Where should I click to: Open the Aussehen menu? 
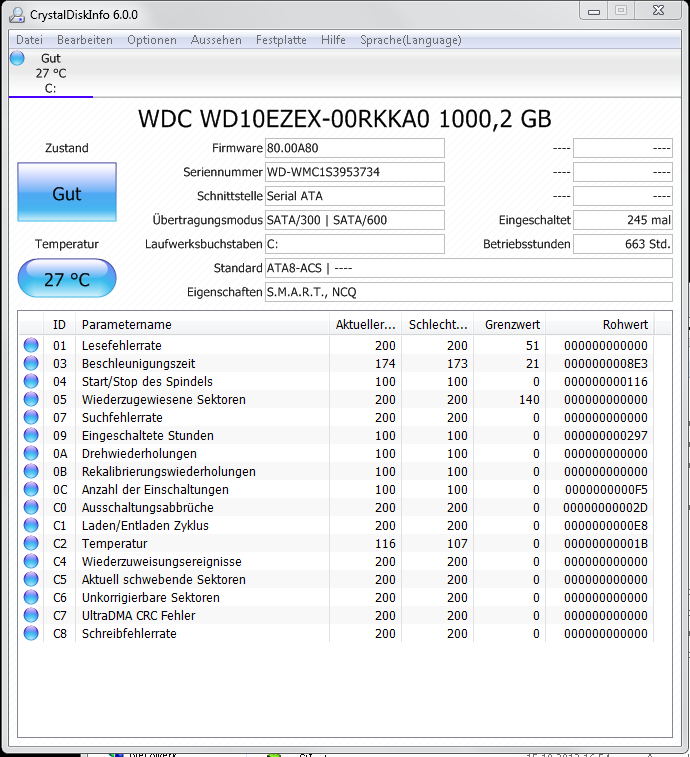click(216, 40)
